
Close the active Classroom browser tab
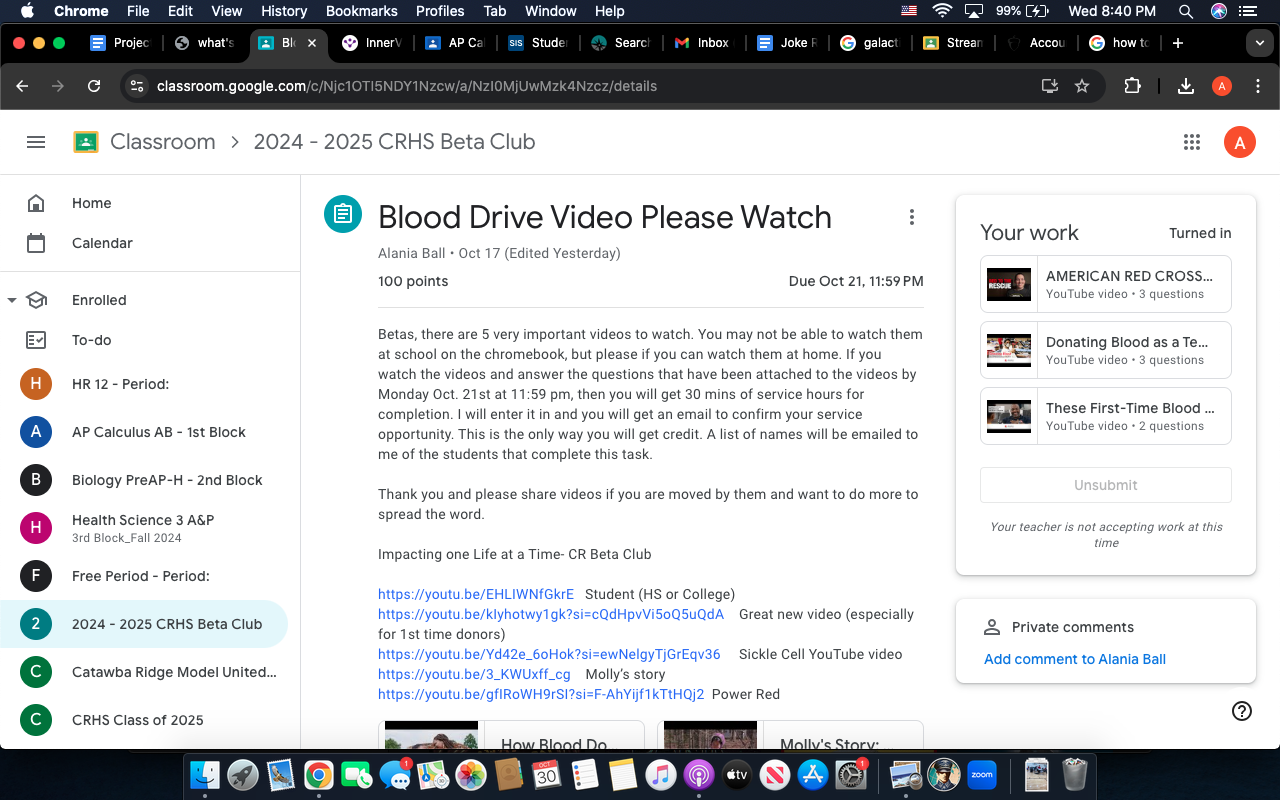click(312, 43)
